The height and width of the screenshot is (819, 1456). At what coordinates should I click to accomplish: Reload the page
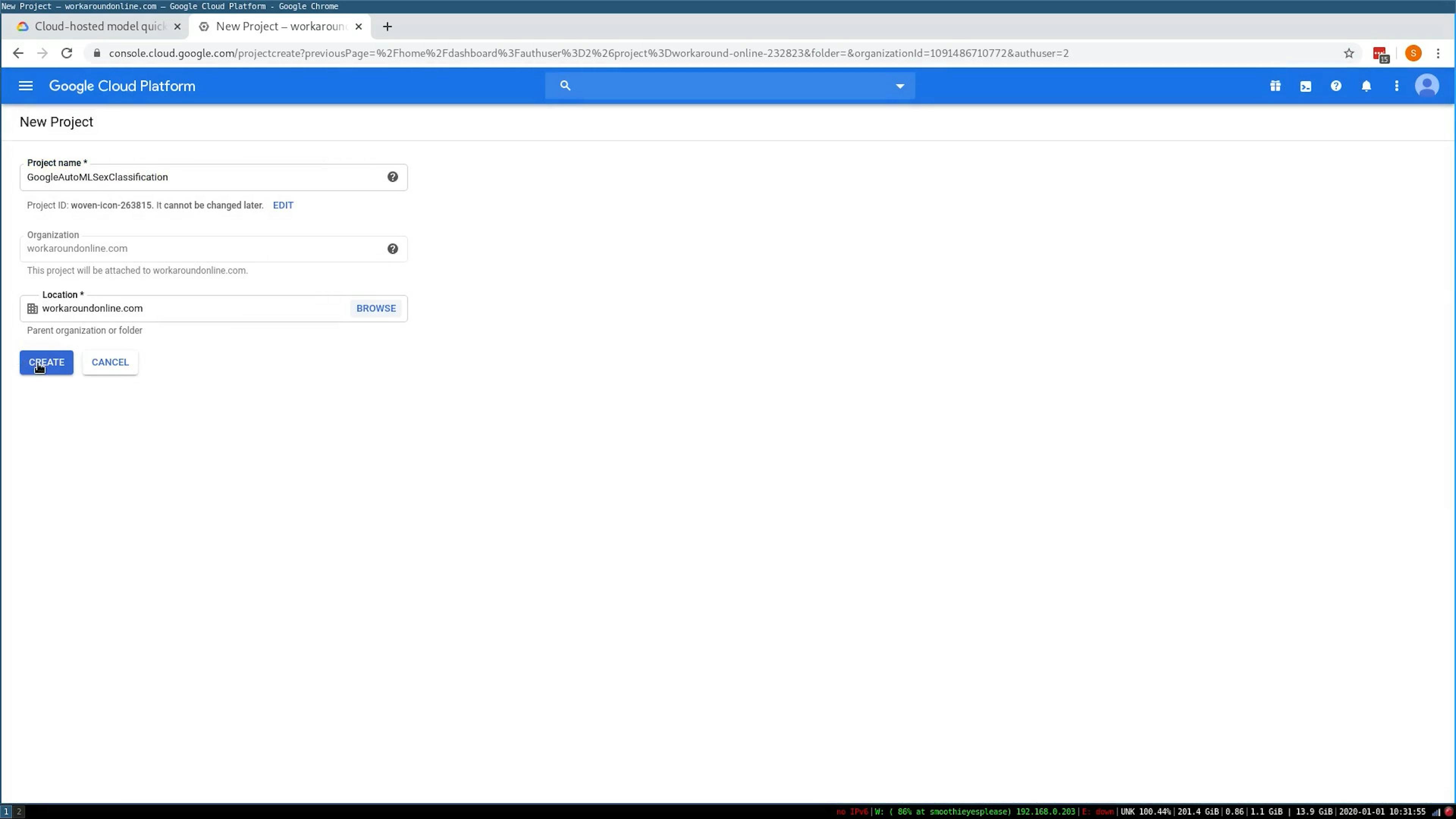pos(67,53)
